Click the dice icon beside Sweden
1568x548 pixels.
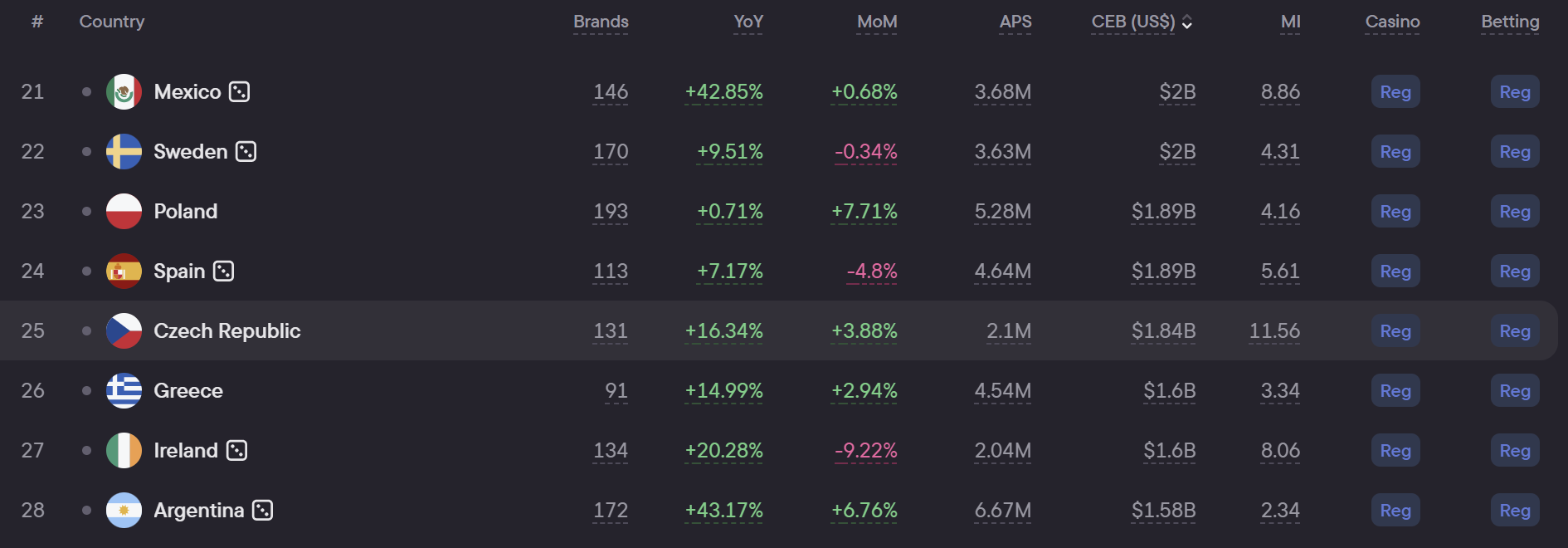pos(246,151)
